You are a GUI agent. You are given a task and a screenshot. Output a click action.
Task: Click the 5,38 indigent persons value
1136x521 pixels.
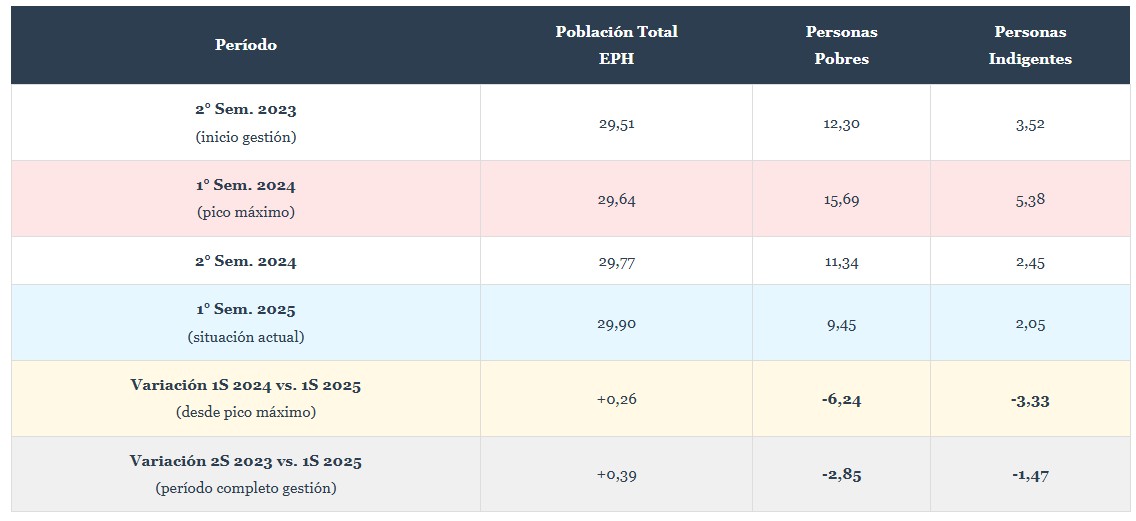click(x=1030, y=200)
